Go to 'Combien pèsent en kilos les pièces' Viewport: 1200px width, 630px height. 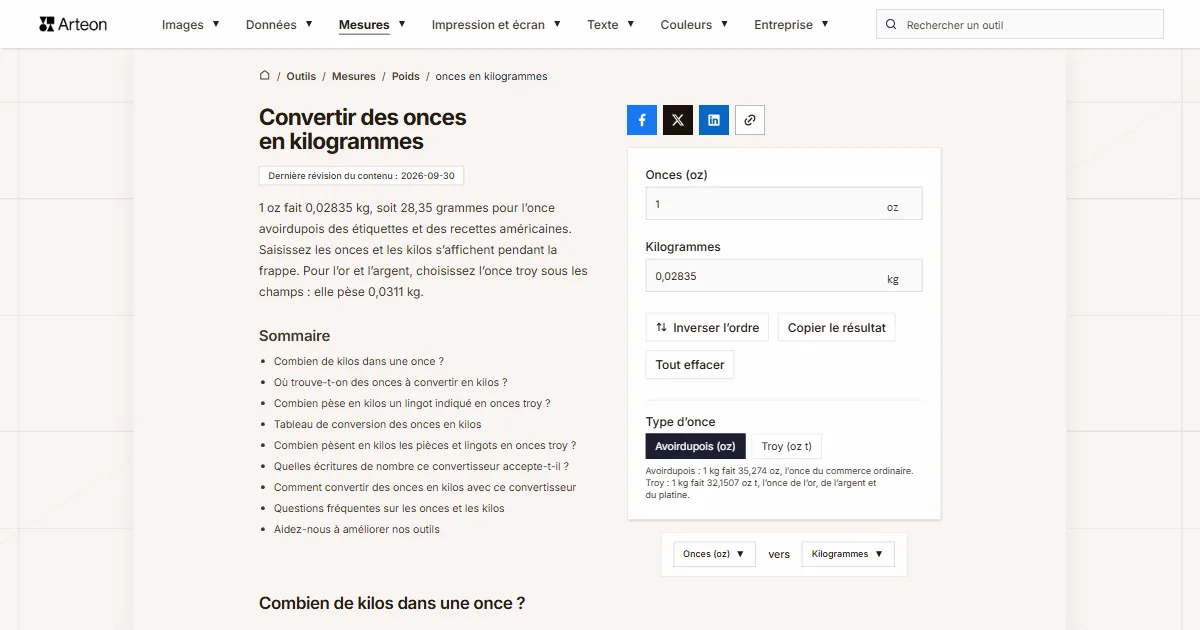[425, 445]
